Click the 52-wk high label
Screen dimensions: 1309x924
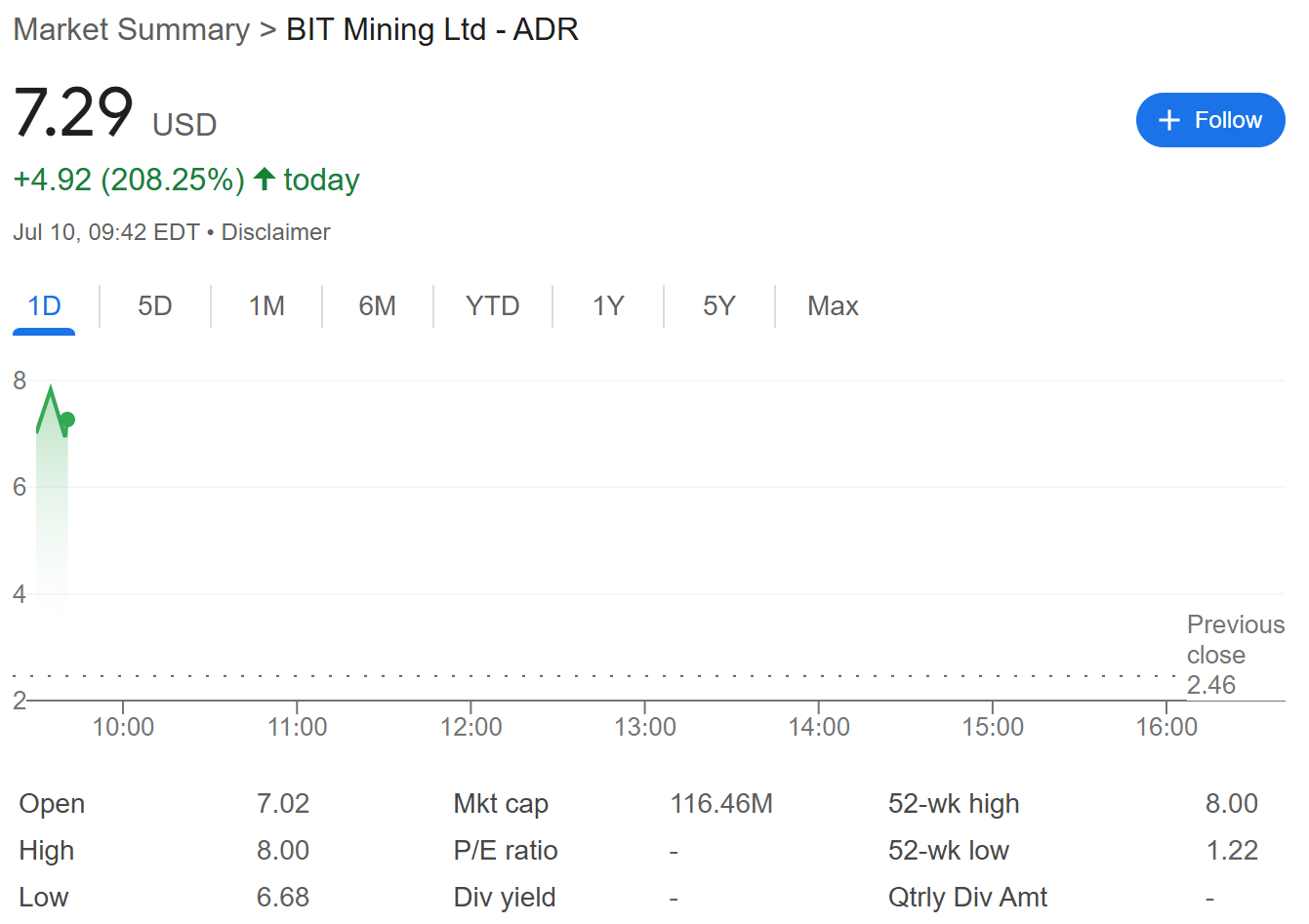[x=954, y=804]
